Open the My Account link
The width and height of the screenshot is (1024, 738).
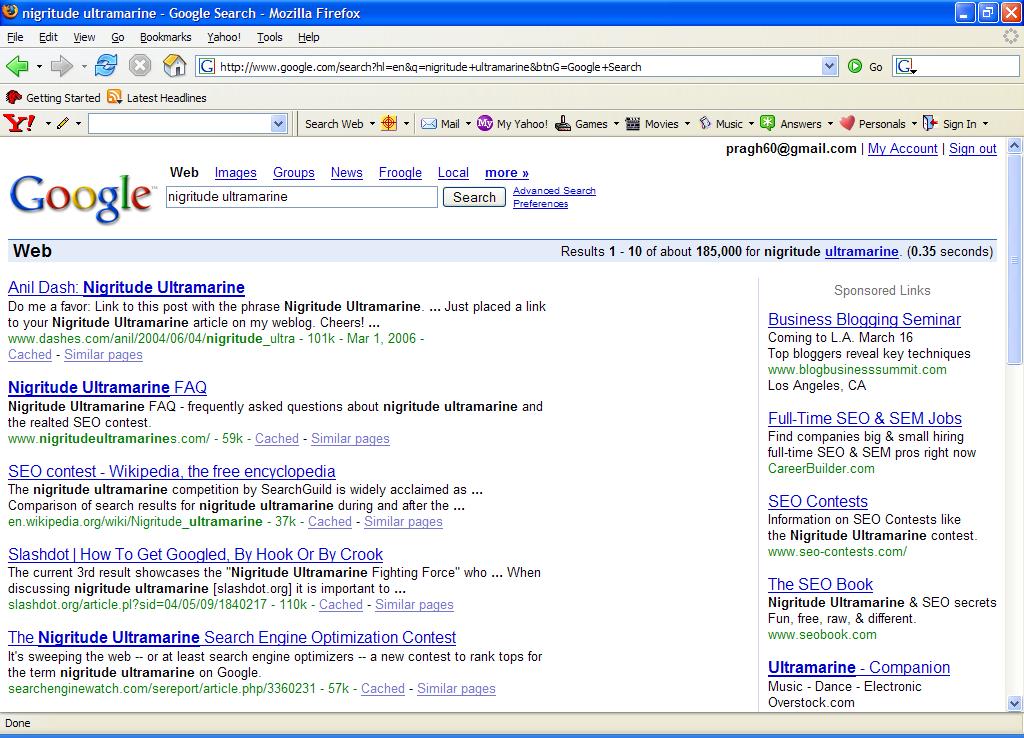(x=903, y=148)
